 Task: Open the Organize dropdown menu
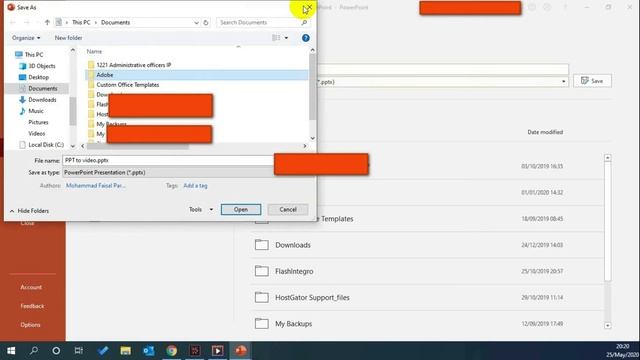point(26,38)
